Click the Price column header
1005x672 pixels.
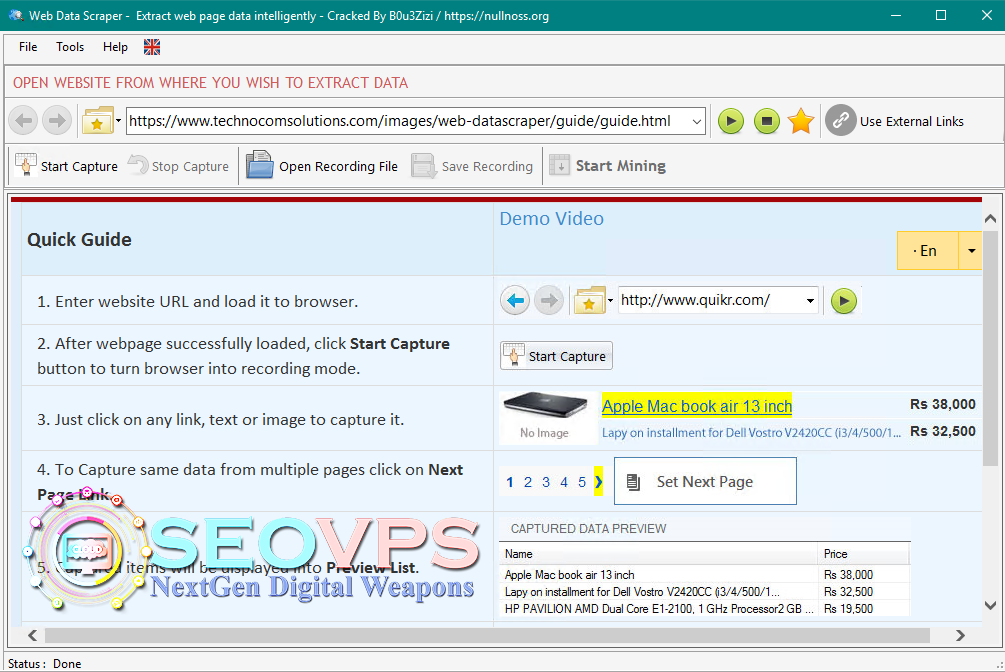pos(863,554)
